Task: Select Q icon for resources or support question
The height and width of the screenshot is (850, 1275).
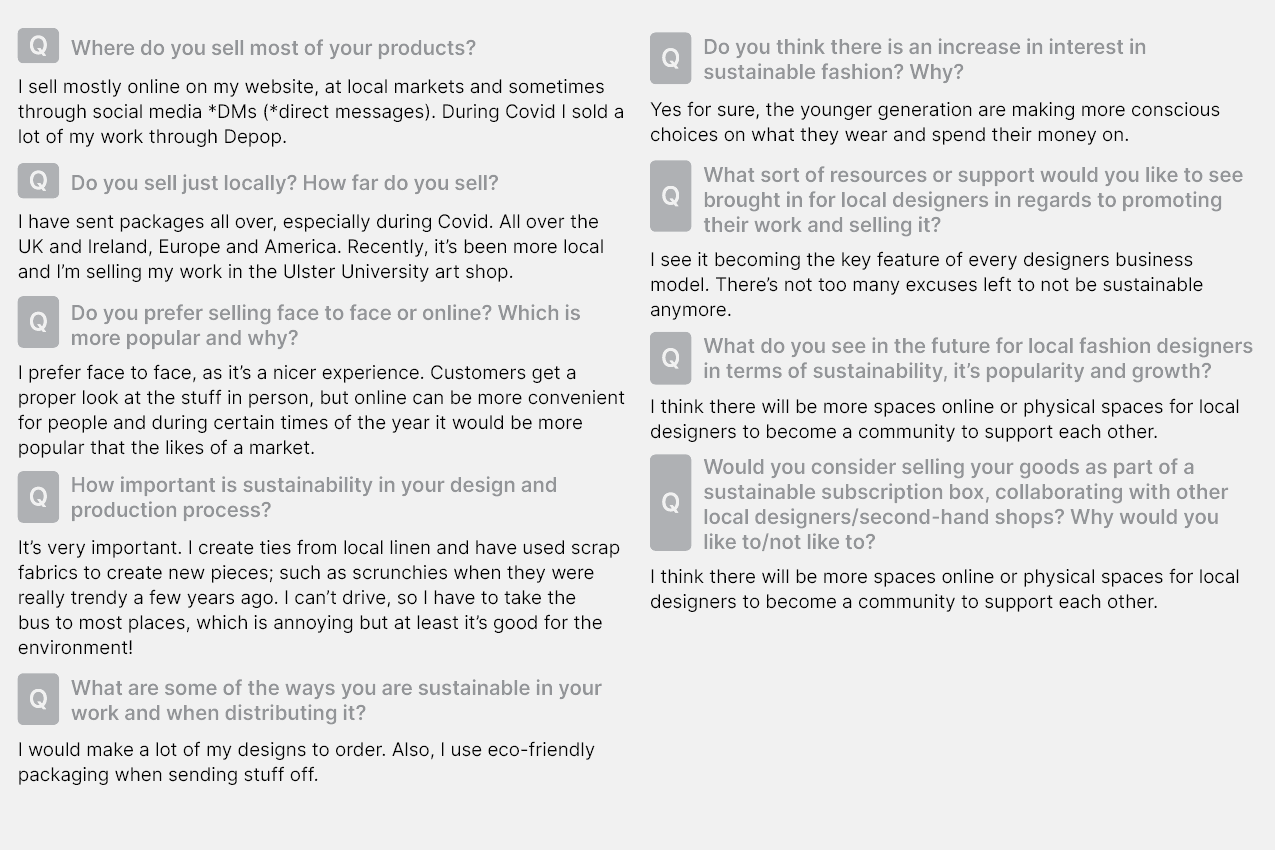Action: (x=670, y=197)
